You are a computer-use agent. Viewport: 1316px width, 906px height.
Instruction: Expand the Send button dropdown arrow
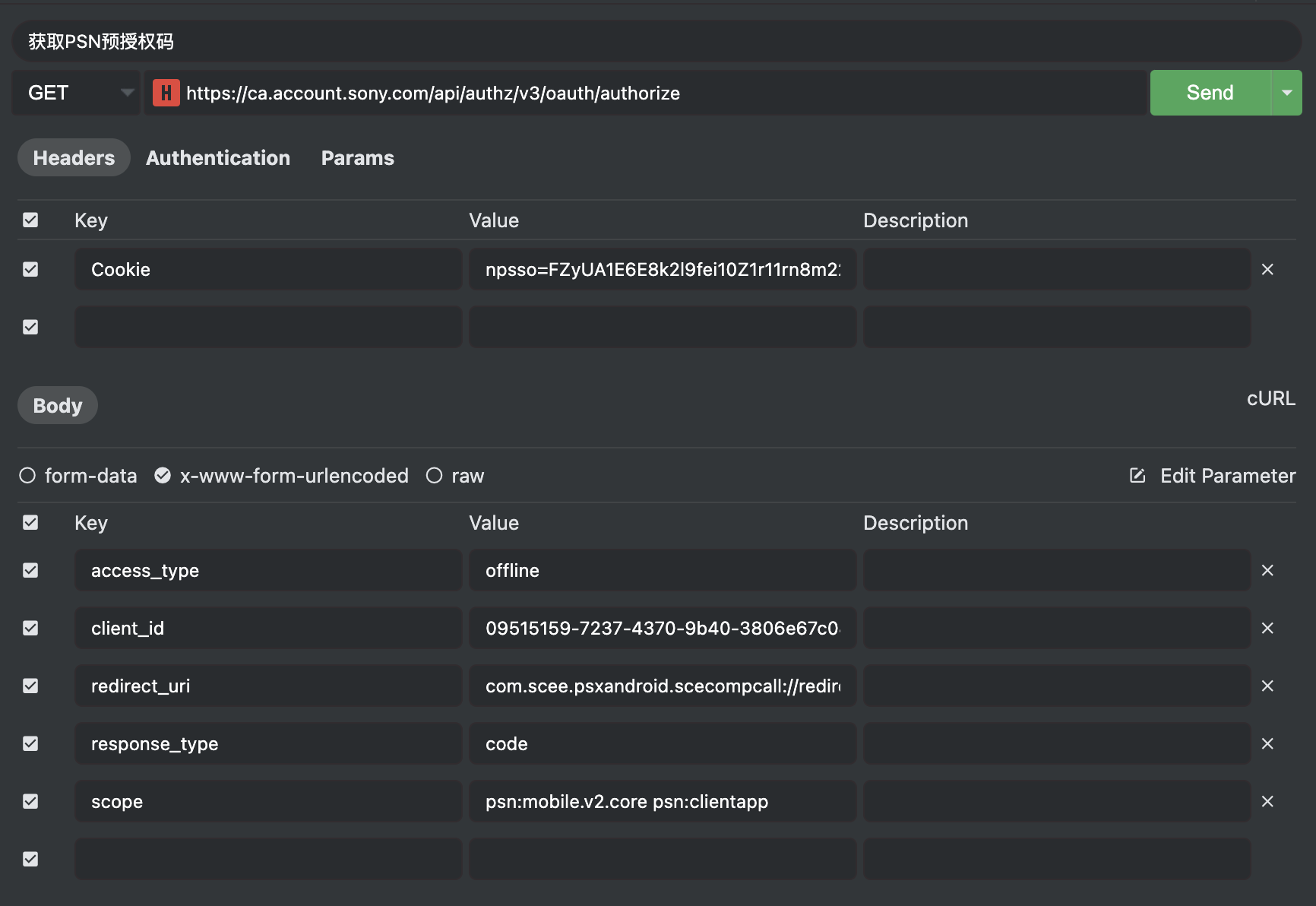click(x=1286, y=93)
